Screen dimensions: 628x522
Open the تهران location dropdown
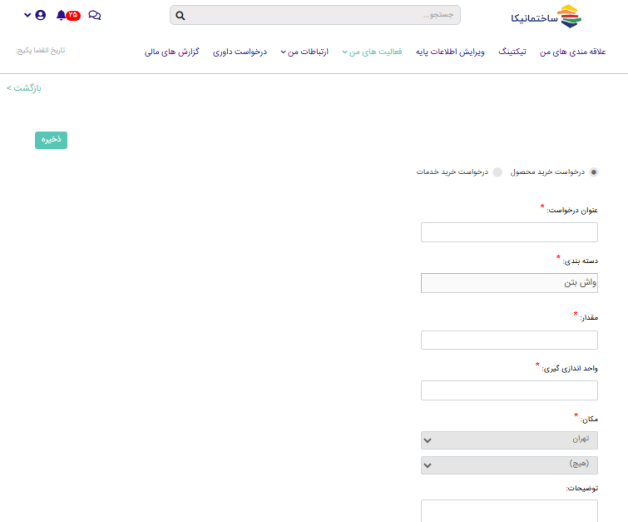tap(509, 440)
